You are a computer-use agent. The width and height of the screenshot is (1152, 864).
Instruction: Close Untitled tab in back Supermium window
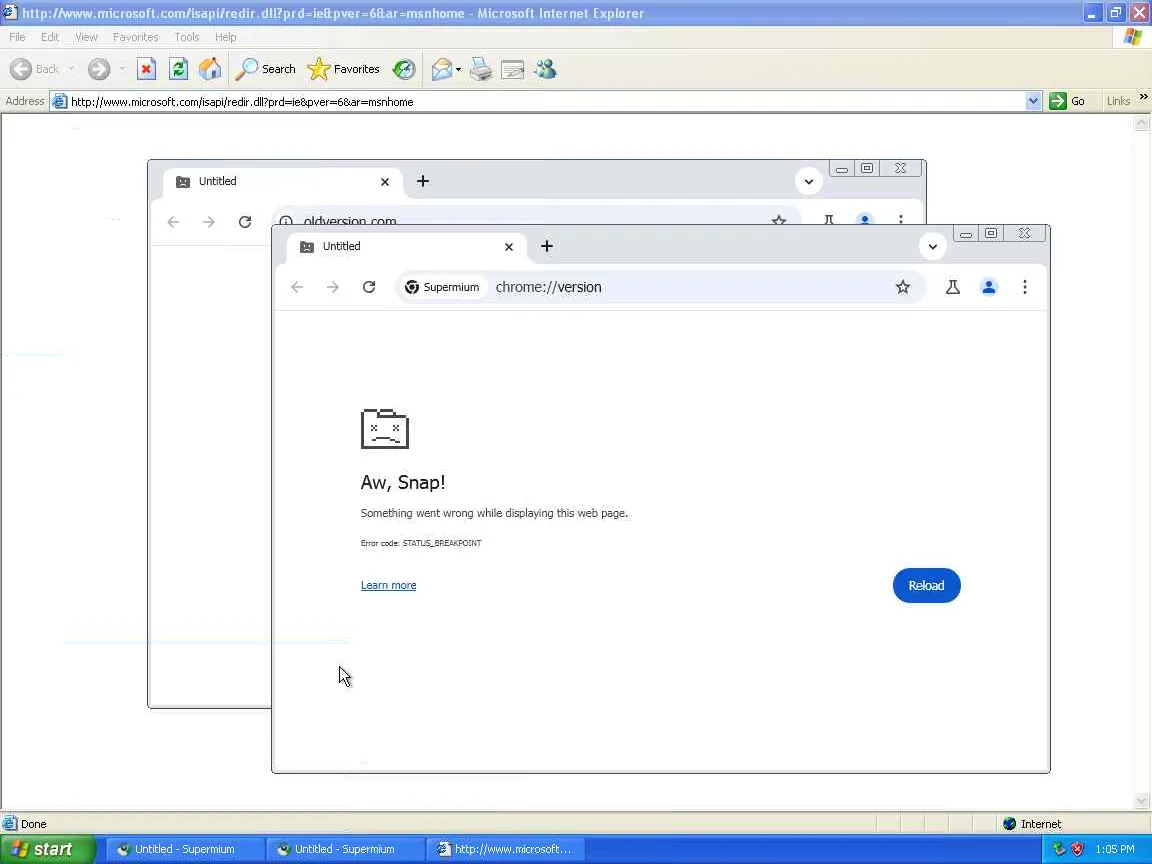tap(384, 181)
